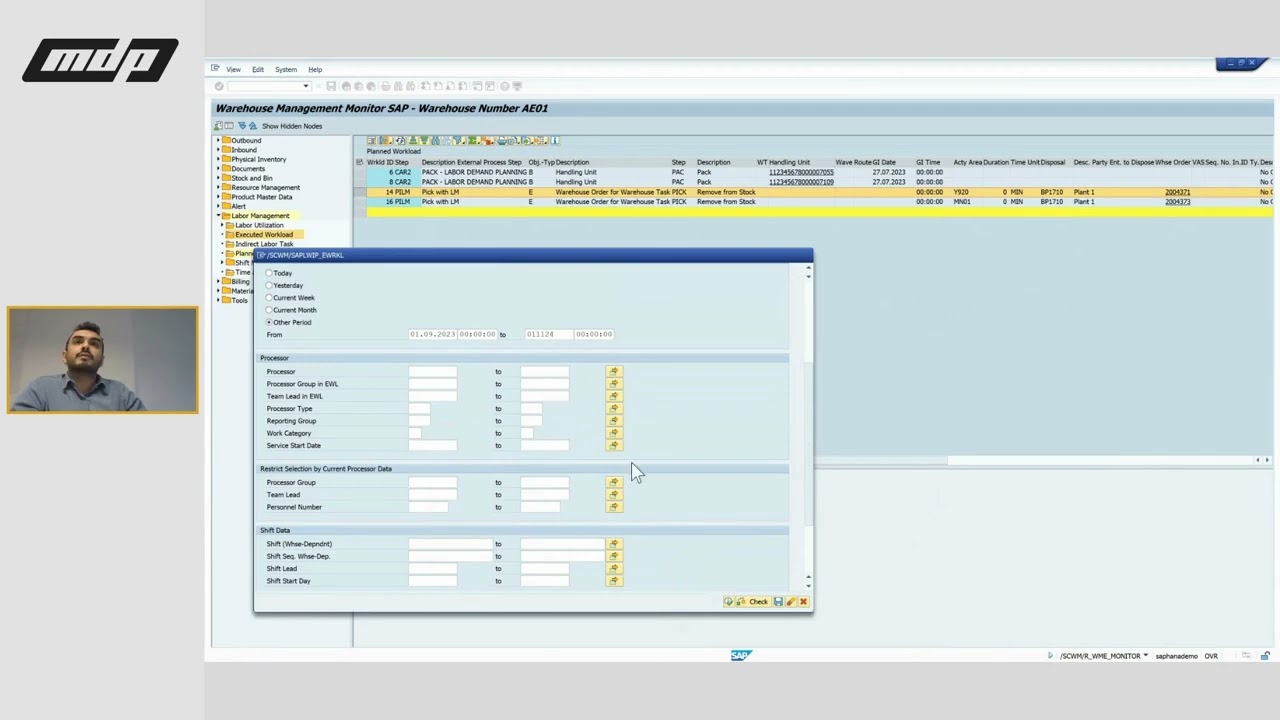Open multiple selection for Personnel Number
Viewport: 1280px width, 720px height.
(614, 507)
